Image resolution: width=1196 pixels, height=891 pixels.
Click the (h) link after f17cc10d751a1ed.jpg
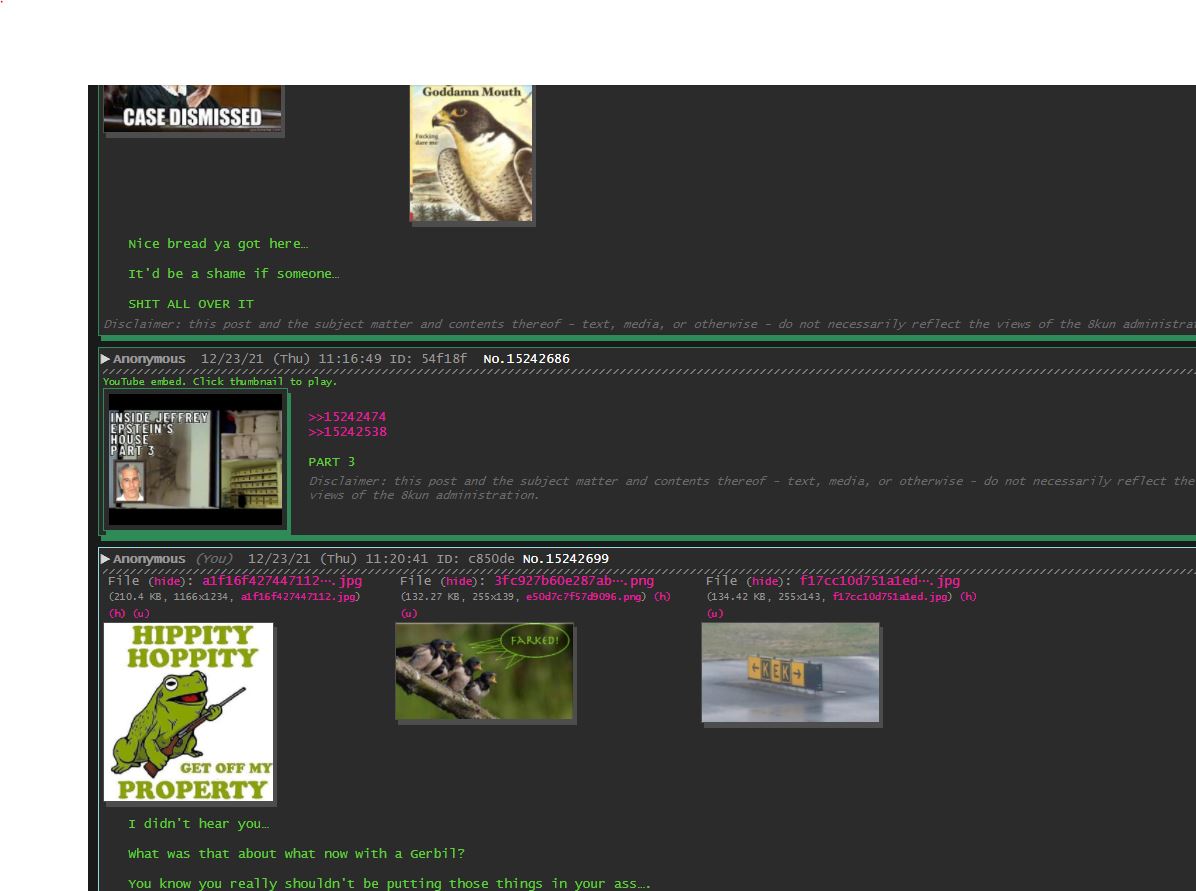[968, 597]
